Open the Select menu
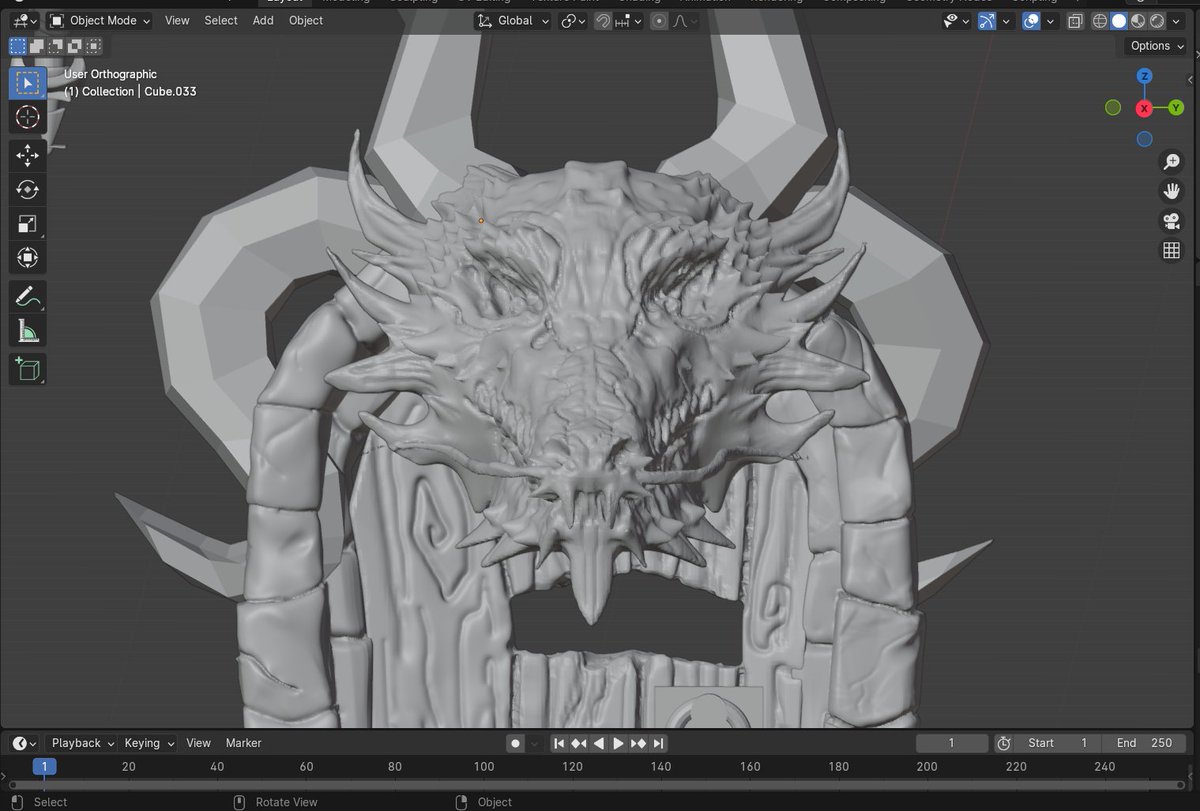 click(221, 20)
